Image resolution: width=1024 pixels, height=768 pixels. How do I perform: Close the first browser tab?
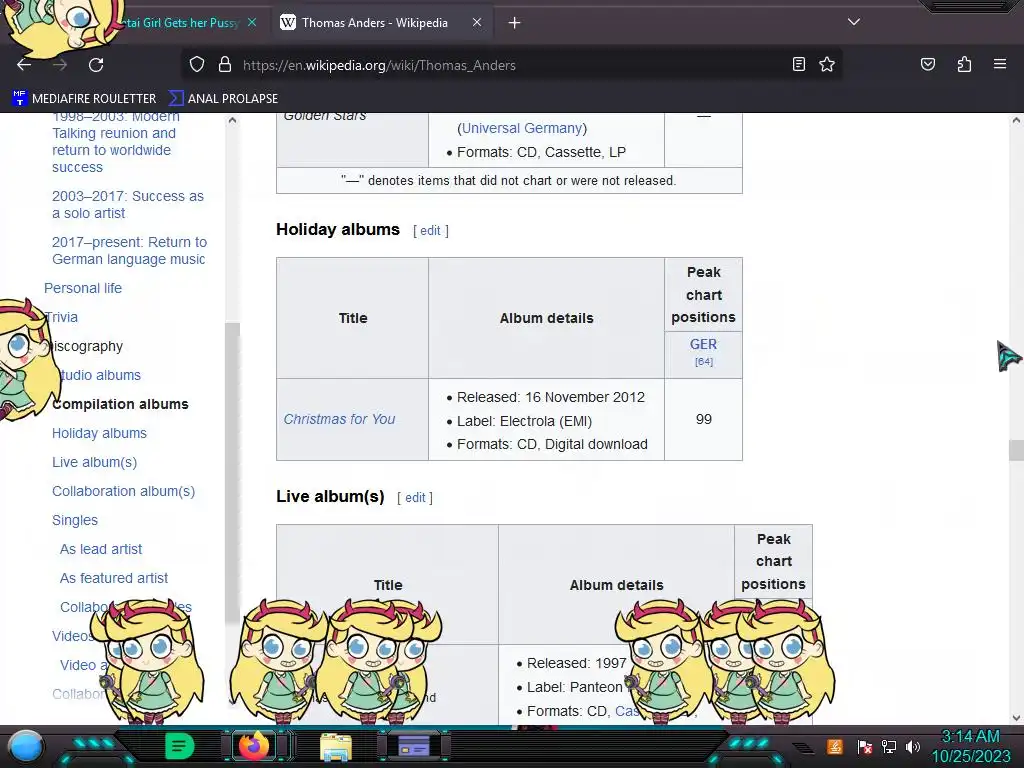252,22
